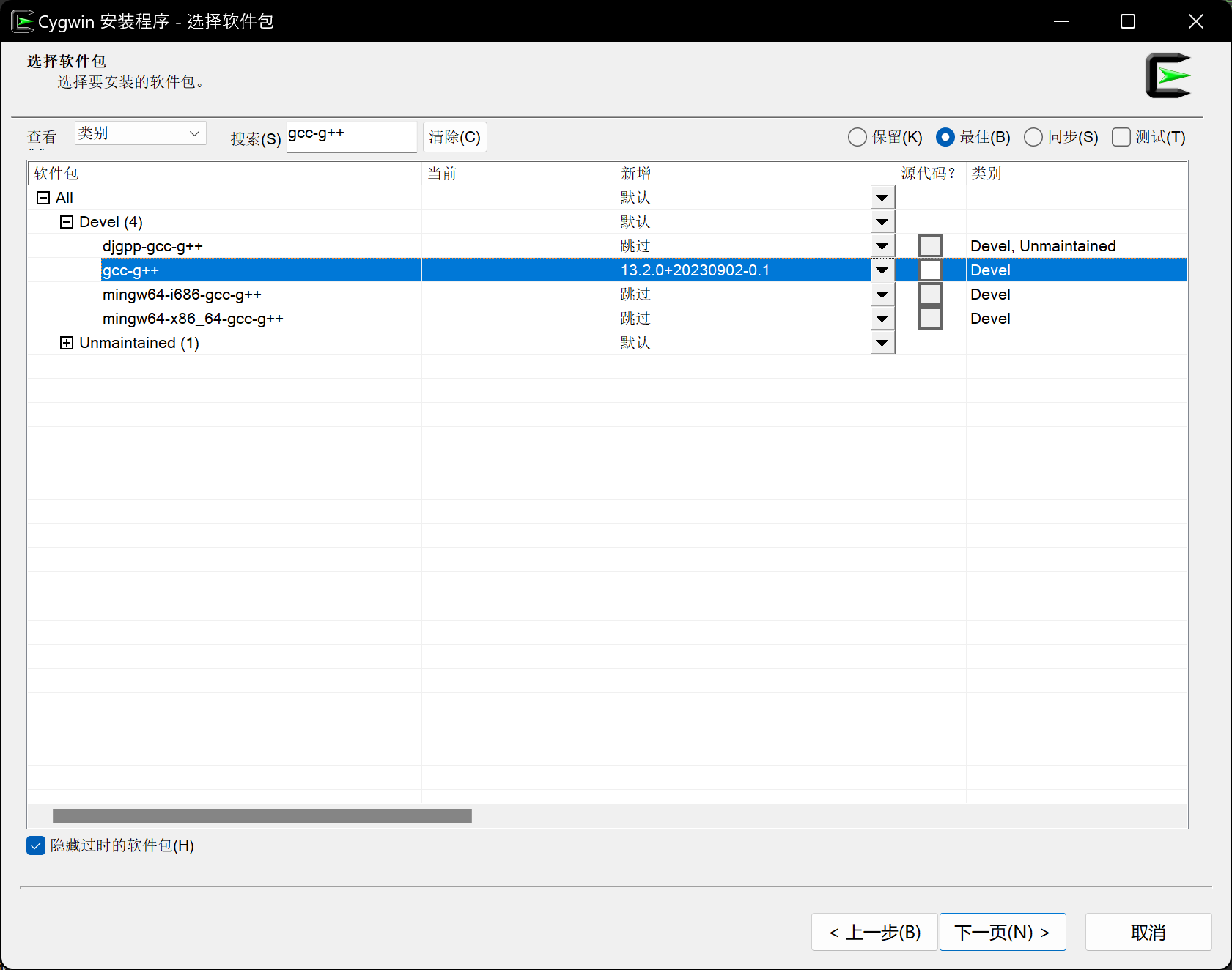Click the Cygwin title bar icon
Viewport: 1232px width, 970px height.
(23, 21)
